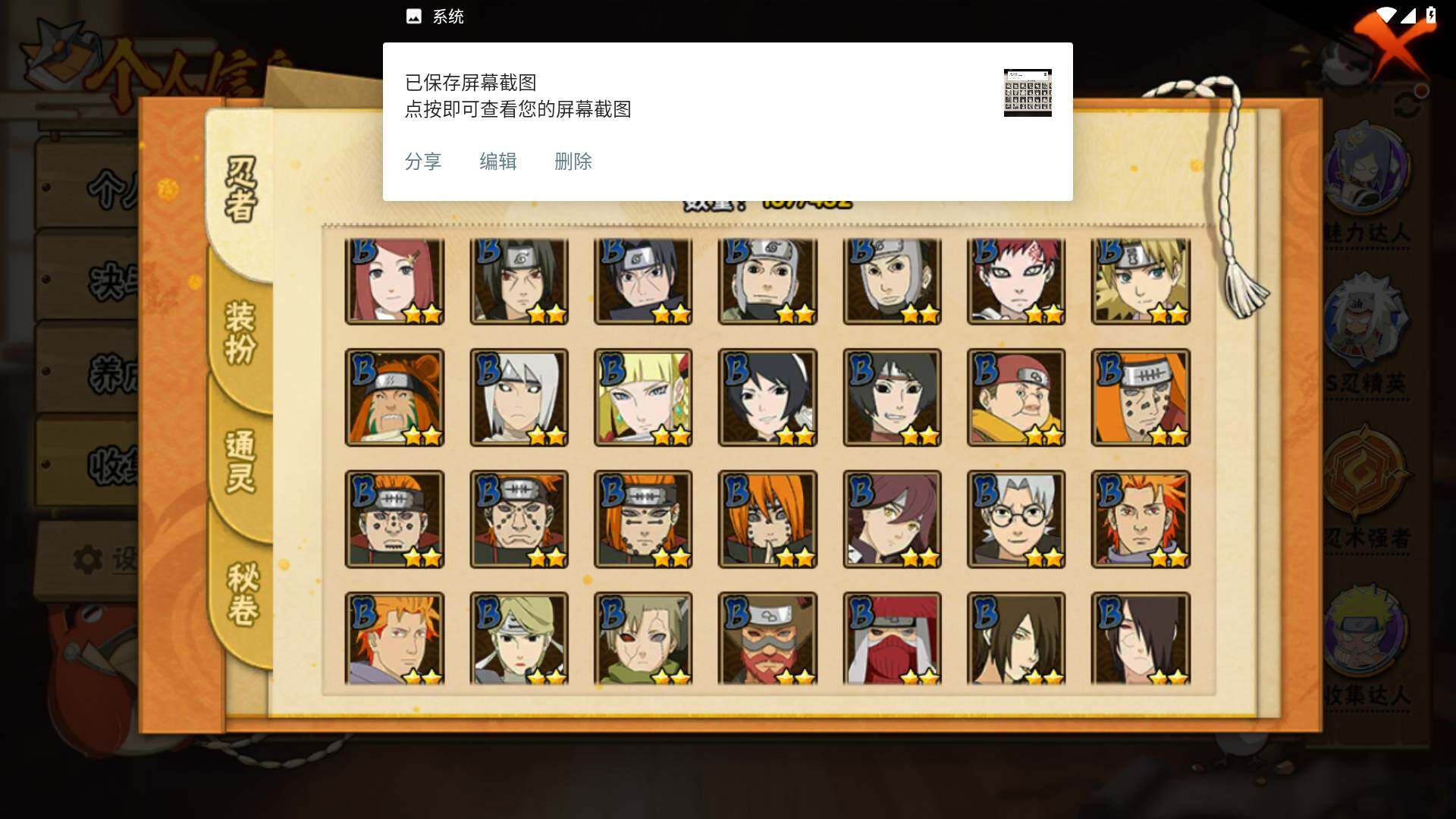
Task: Select the 忍者 ninja tab
Action: pyautogui.click(x=240, y=190)
